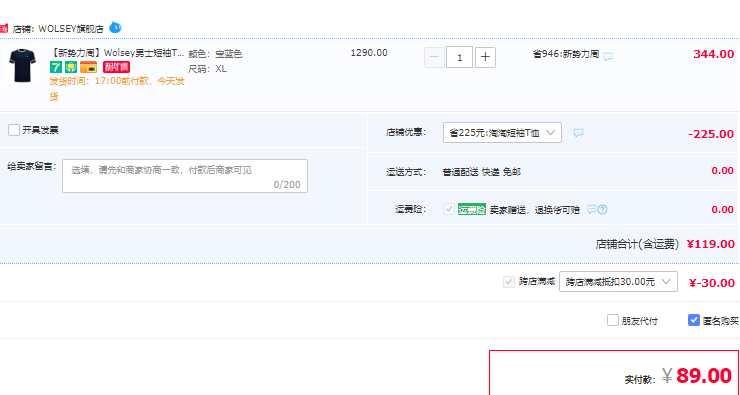740x395 pixels.
Task: Open the 跨店满减抵扣30.00元 dropdown
Action: coord(618,282)
